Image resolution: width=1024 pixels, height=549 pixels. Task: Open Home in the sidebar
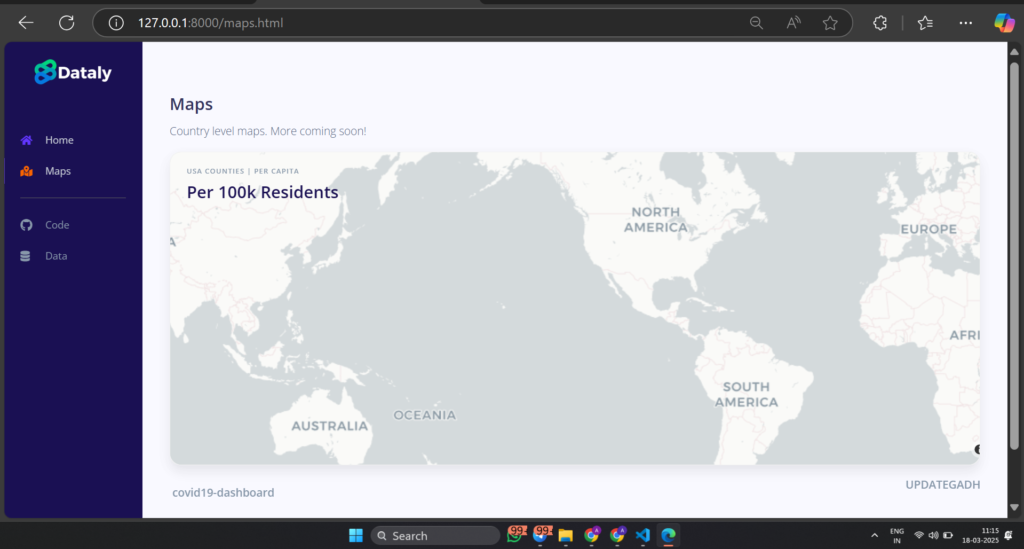pyautogui.click(x=59, y=140)
